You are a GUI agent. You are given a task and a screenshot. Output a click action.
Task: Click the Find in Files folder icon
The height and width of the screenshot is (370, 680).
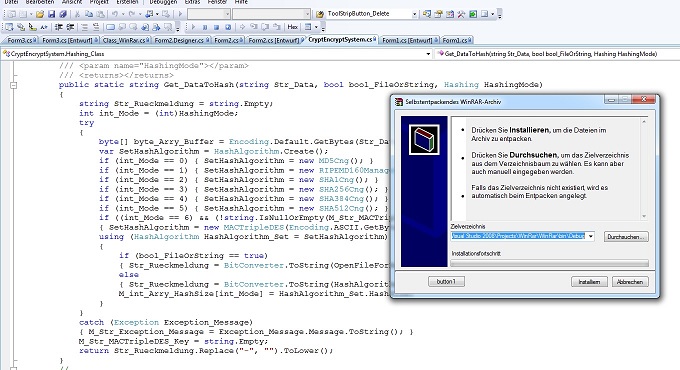coord(320,14)
